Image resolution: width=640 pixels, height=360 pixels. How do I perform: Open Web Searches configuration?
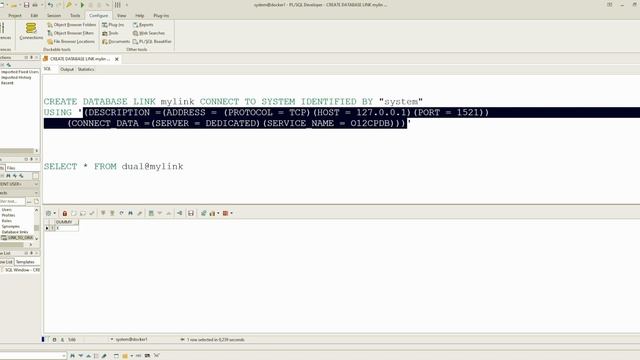[x=149, y=33]
